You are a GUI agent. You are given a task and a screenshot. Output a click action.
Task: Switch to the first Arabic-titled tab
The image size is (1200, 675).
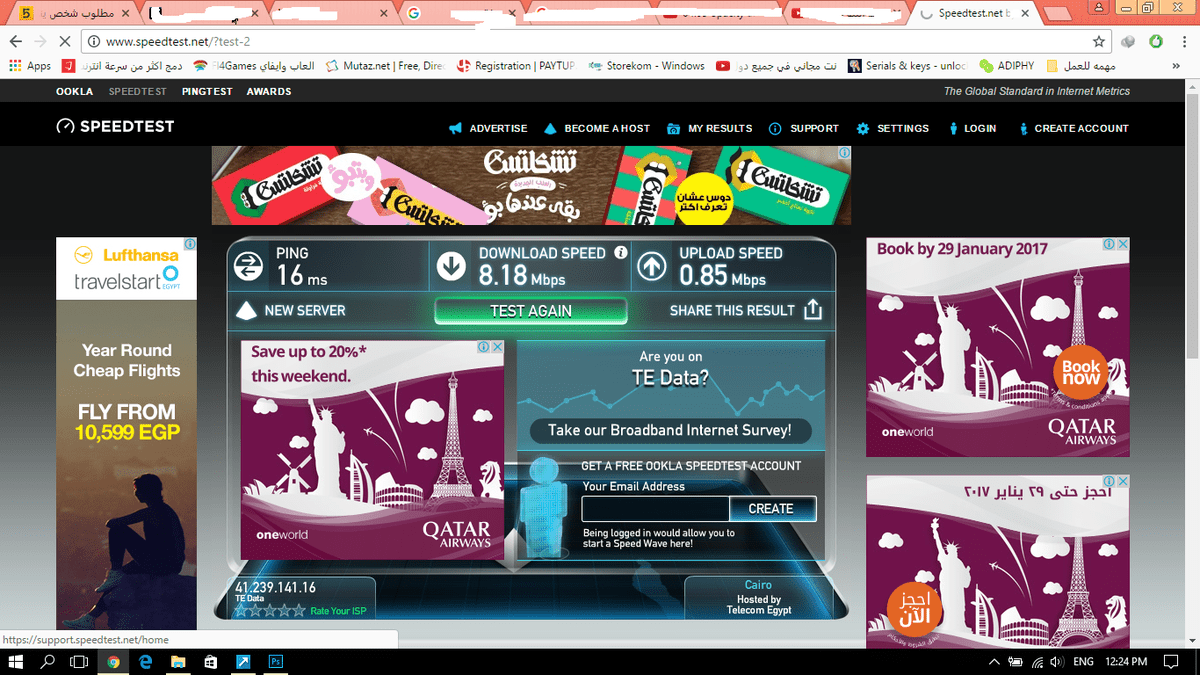point(73,14)
